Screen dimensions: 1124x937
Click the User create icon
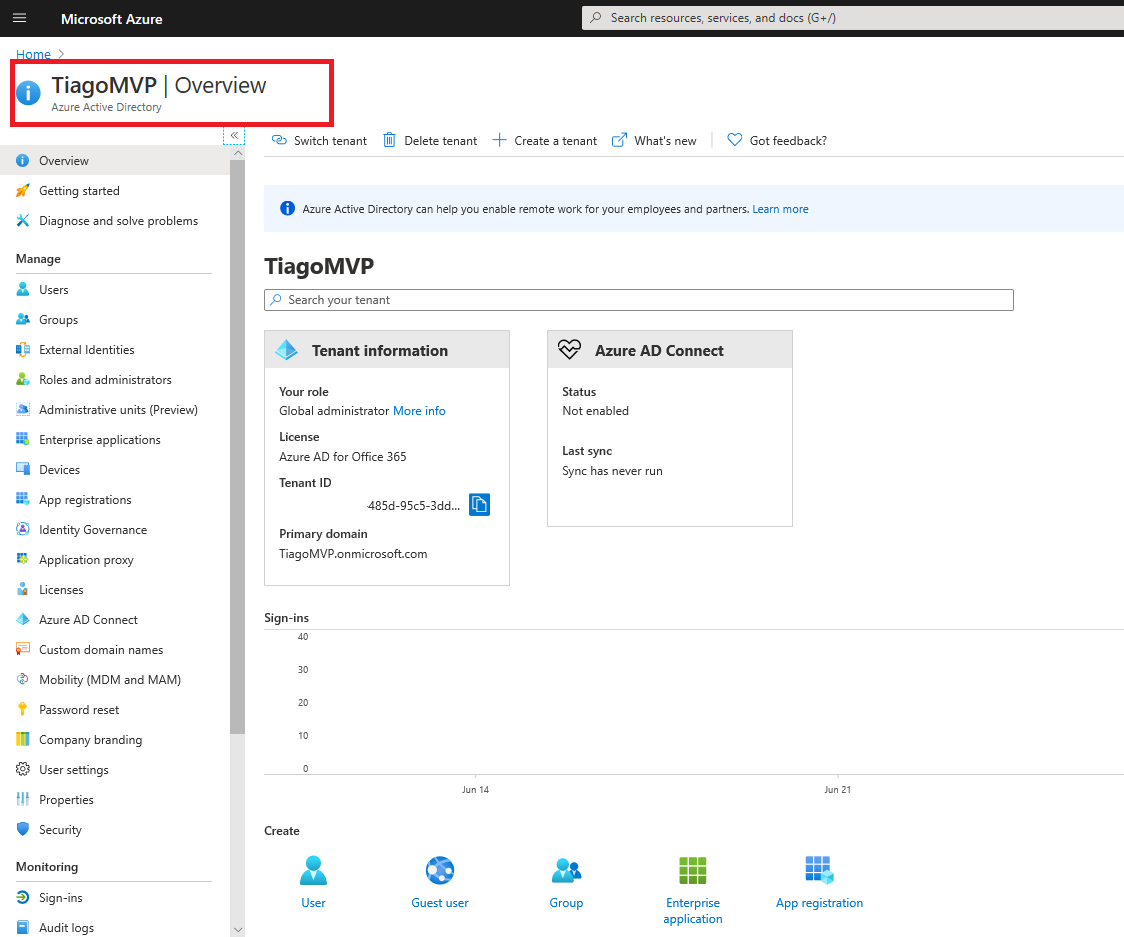(x=313, y=870)
